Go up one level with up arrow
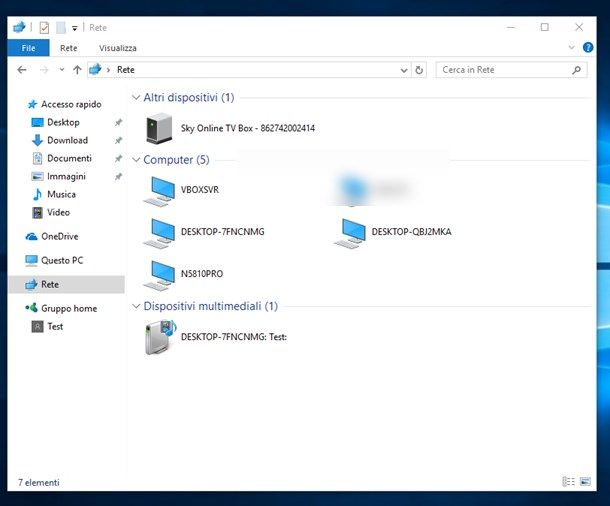The width and height of the screenshot is (610, 506). (77, 70)
